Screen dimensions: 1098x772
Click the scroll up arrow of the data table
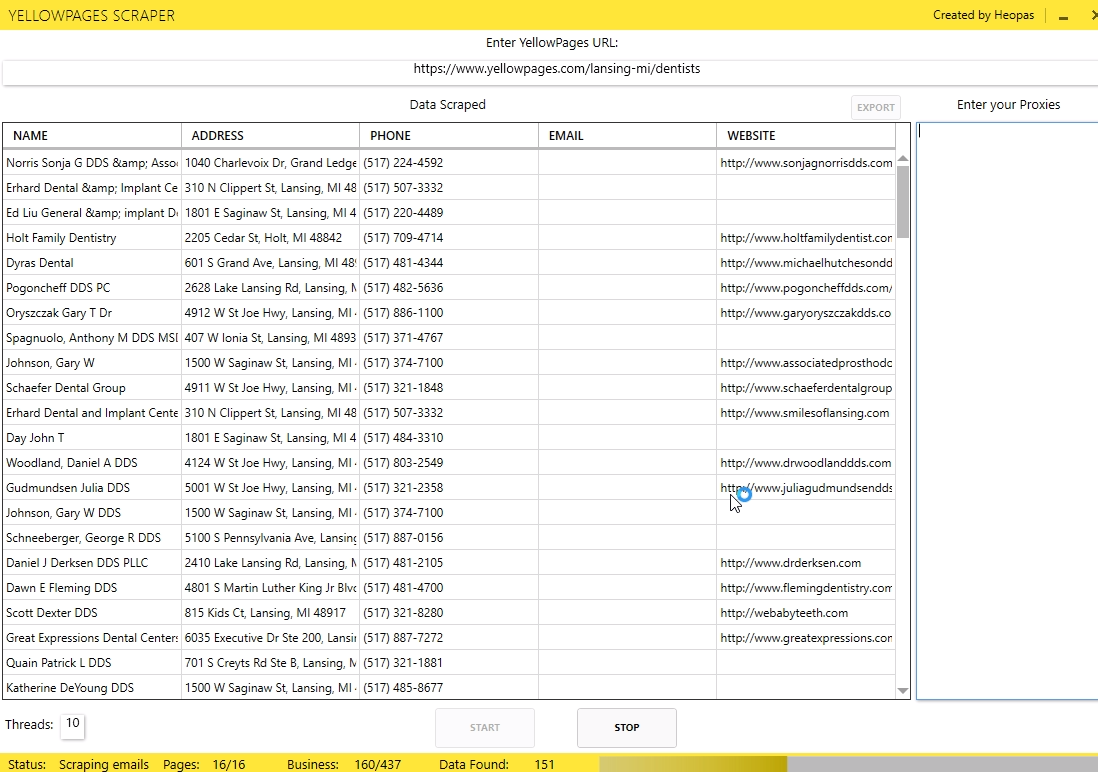click(x=903, y=159)
